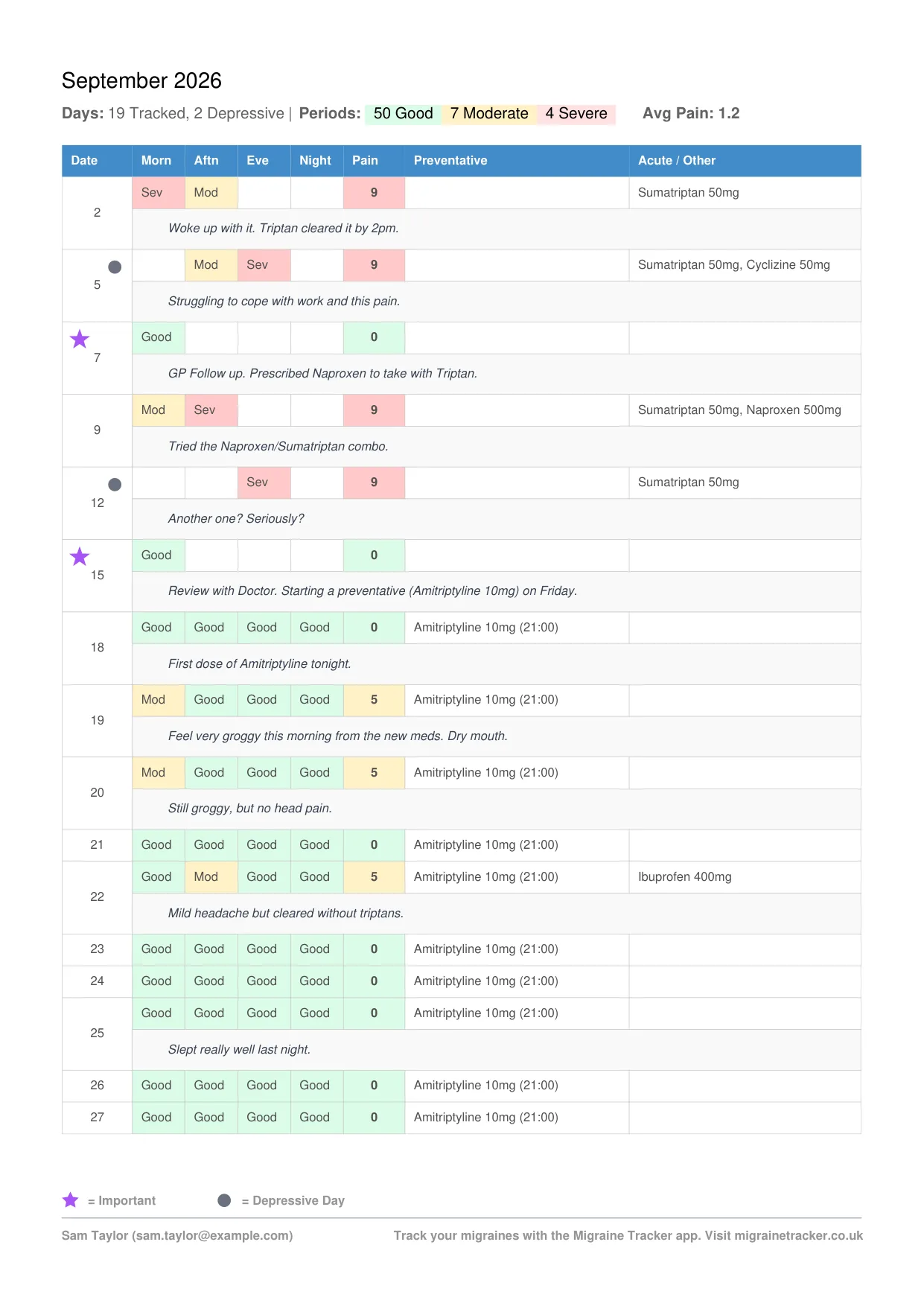Click 'Sam Taylor (sam.taylor@example.com)' footer text
The height and width of the screenshot is (1306, 924).
[x=177, y=1236]
